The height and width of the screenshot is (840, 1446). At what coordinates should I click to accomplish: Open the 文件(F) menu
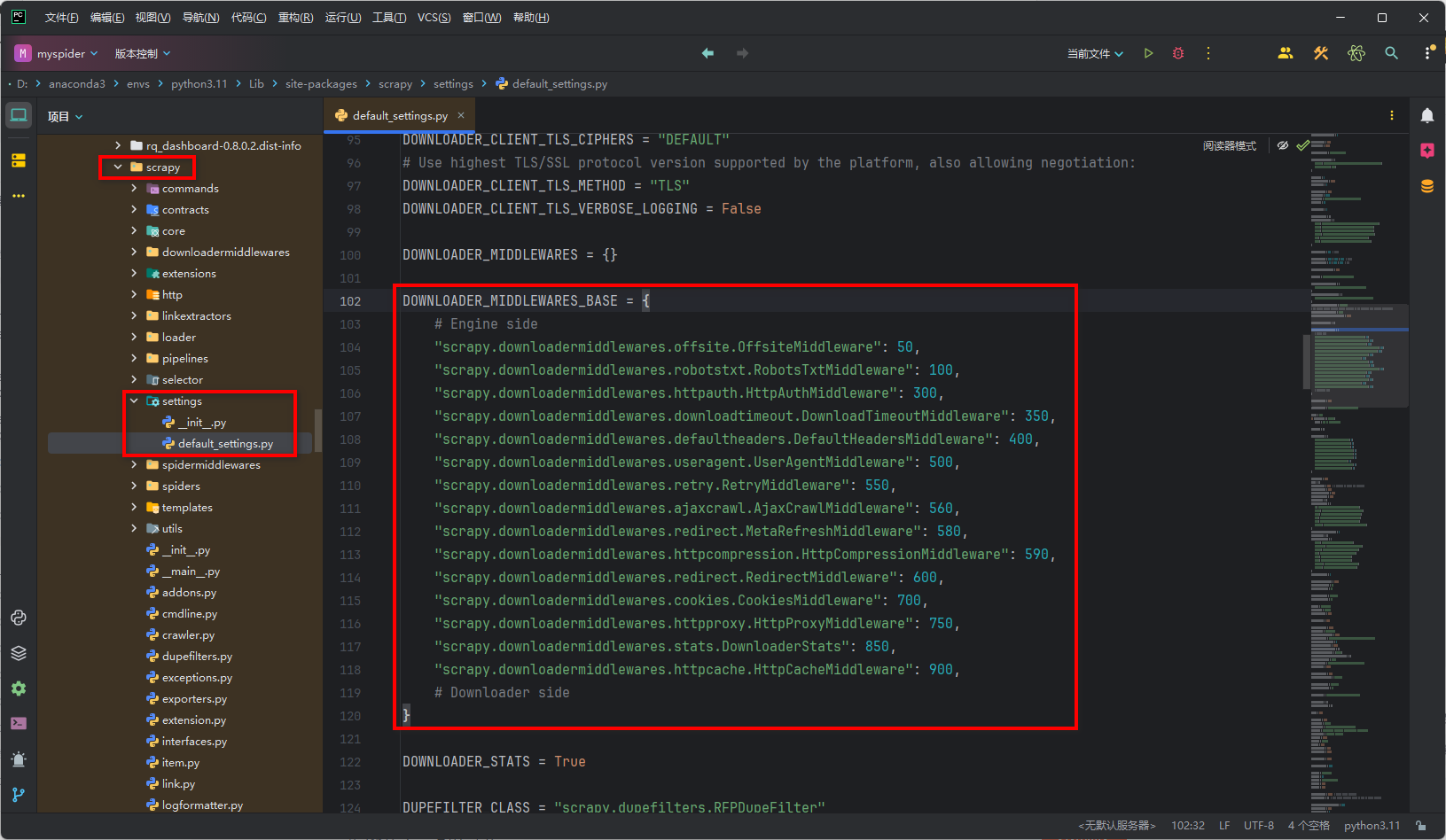(60, 17)
